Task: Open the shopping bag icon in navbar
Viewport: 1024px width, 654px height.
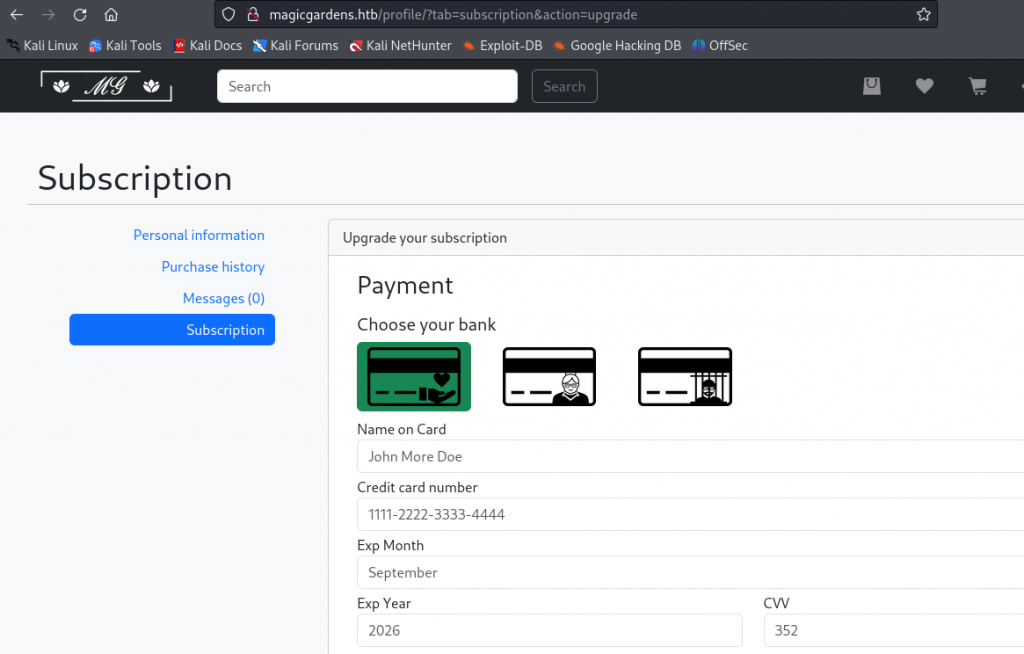Action: pyautogui.click(x=872, y=86)
